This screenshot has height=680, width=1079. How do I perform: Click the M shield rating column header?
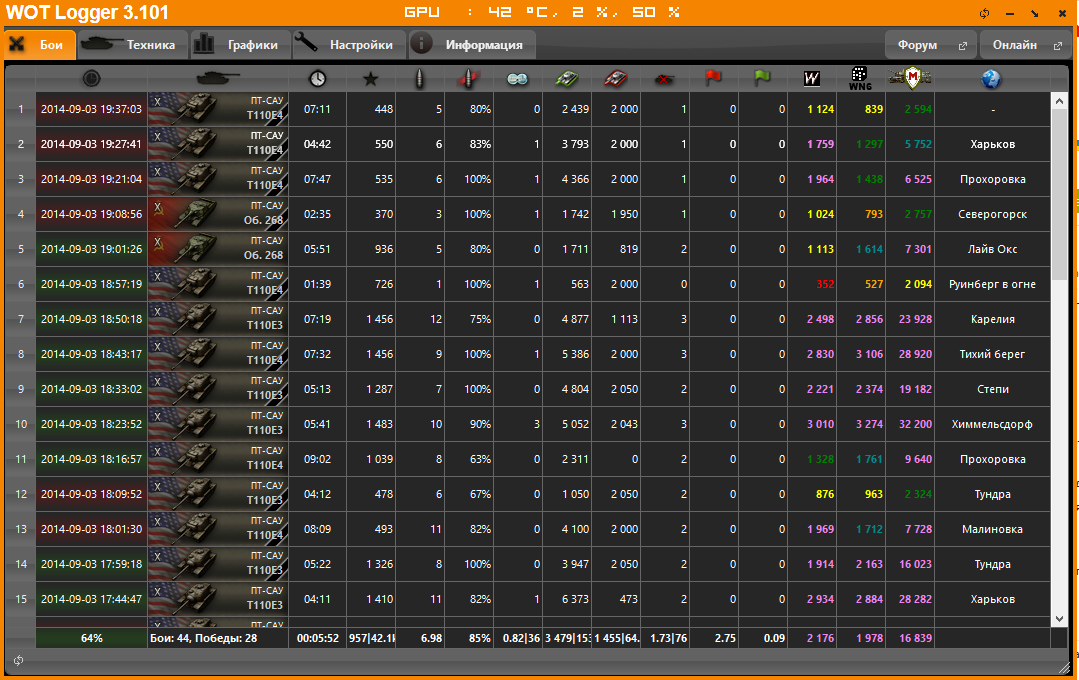click(912, 78)
